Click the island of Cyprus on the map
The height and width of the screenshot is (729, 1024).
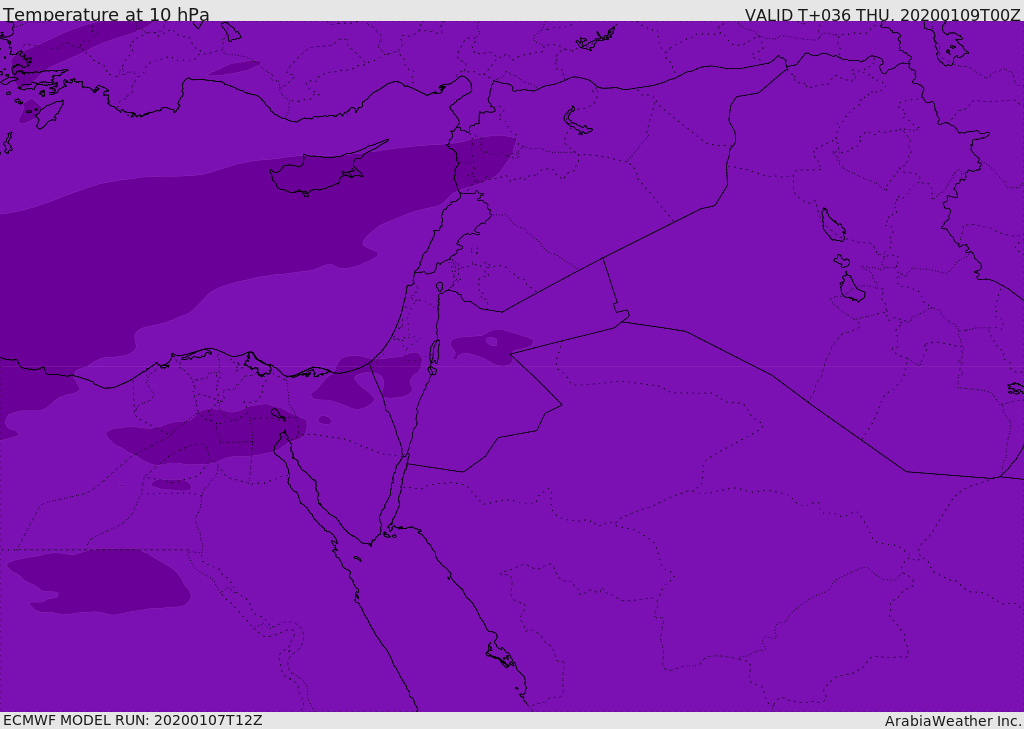(327, 170)
